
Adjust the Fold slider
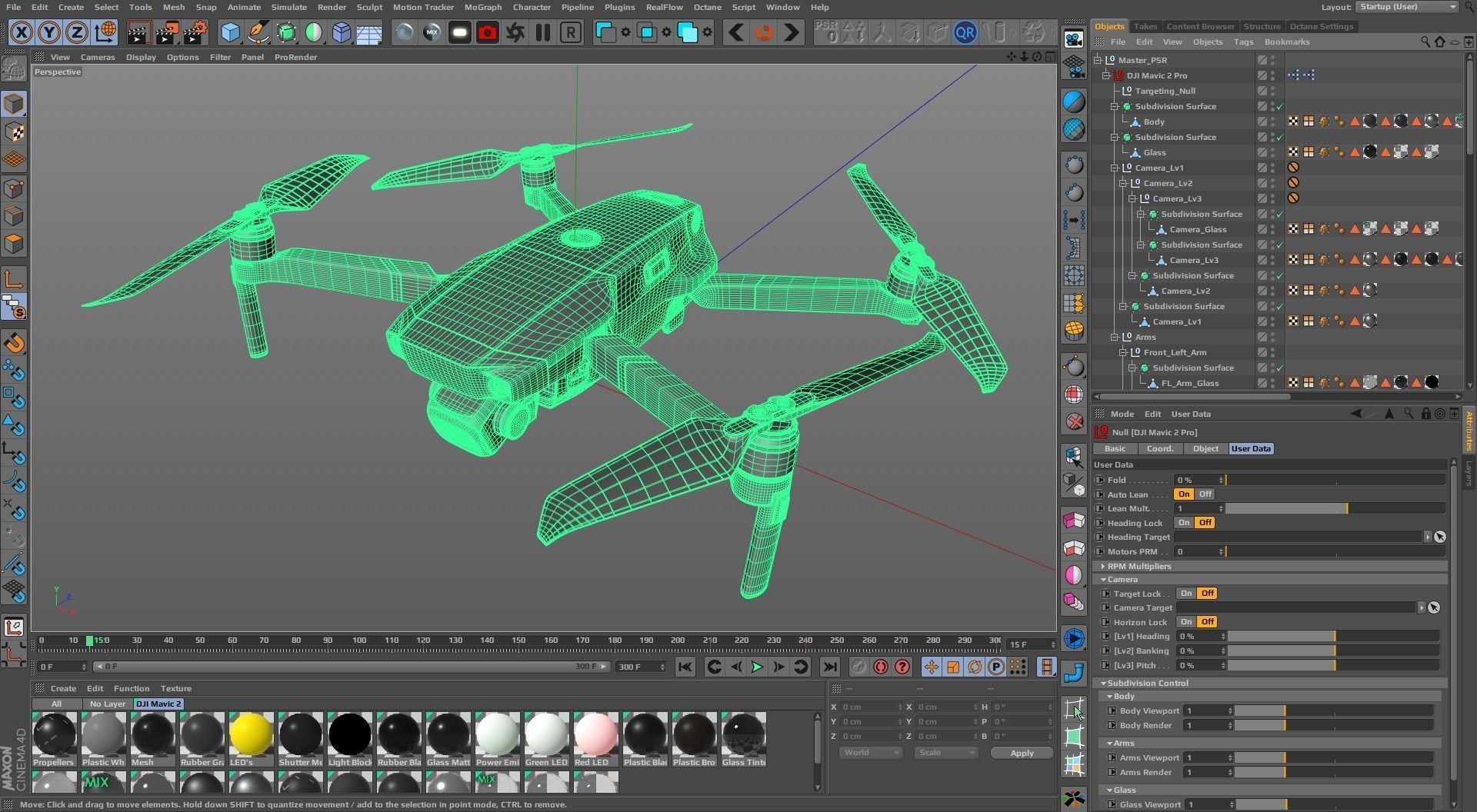1335,481
